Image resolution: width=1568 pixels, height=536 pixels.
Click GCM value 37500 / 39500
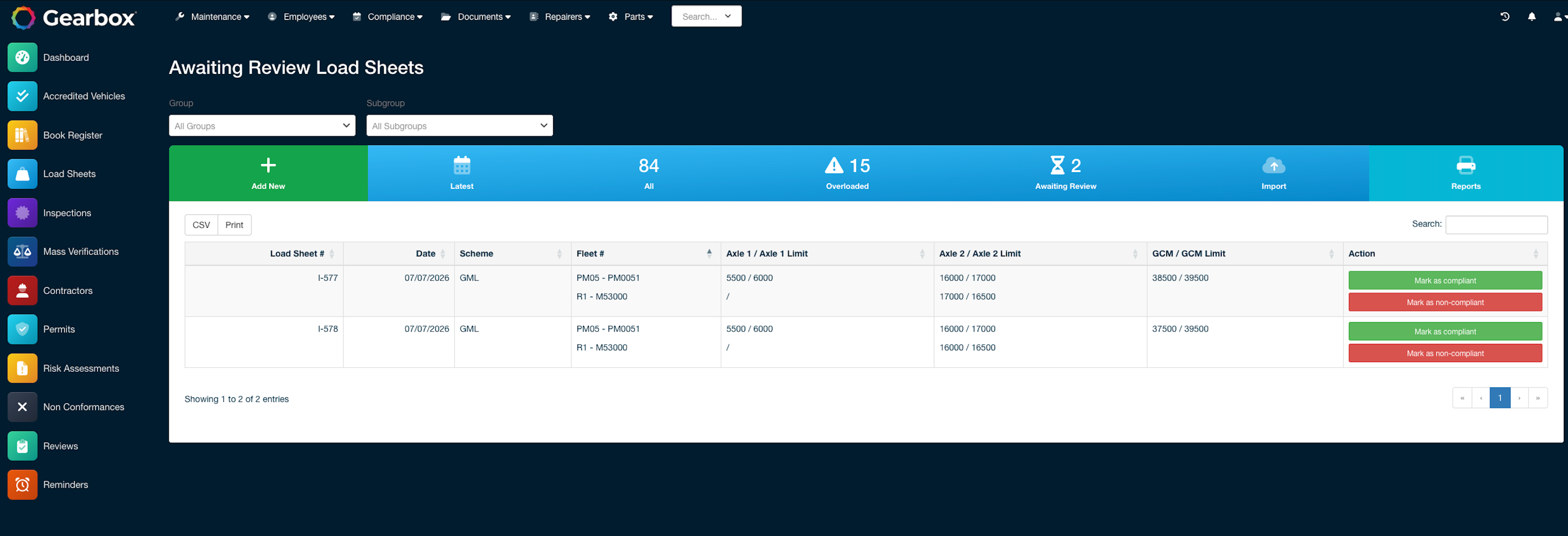tap(1180, 329)
